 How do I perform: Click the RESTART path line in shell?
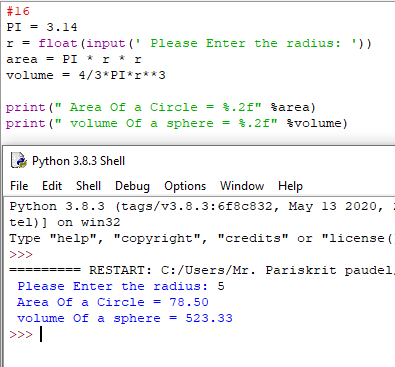click(202, 270)
